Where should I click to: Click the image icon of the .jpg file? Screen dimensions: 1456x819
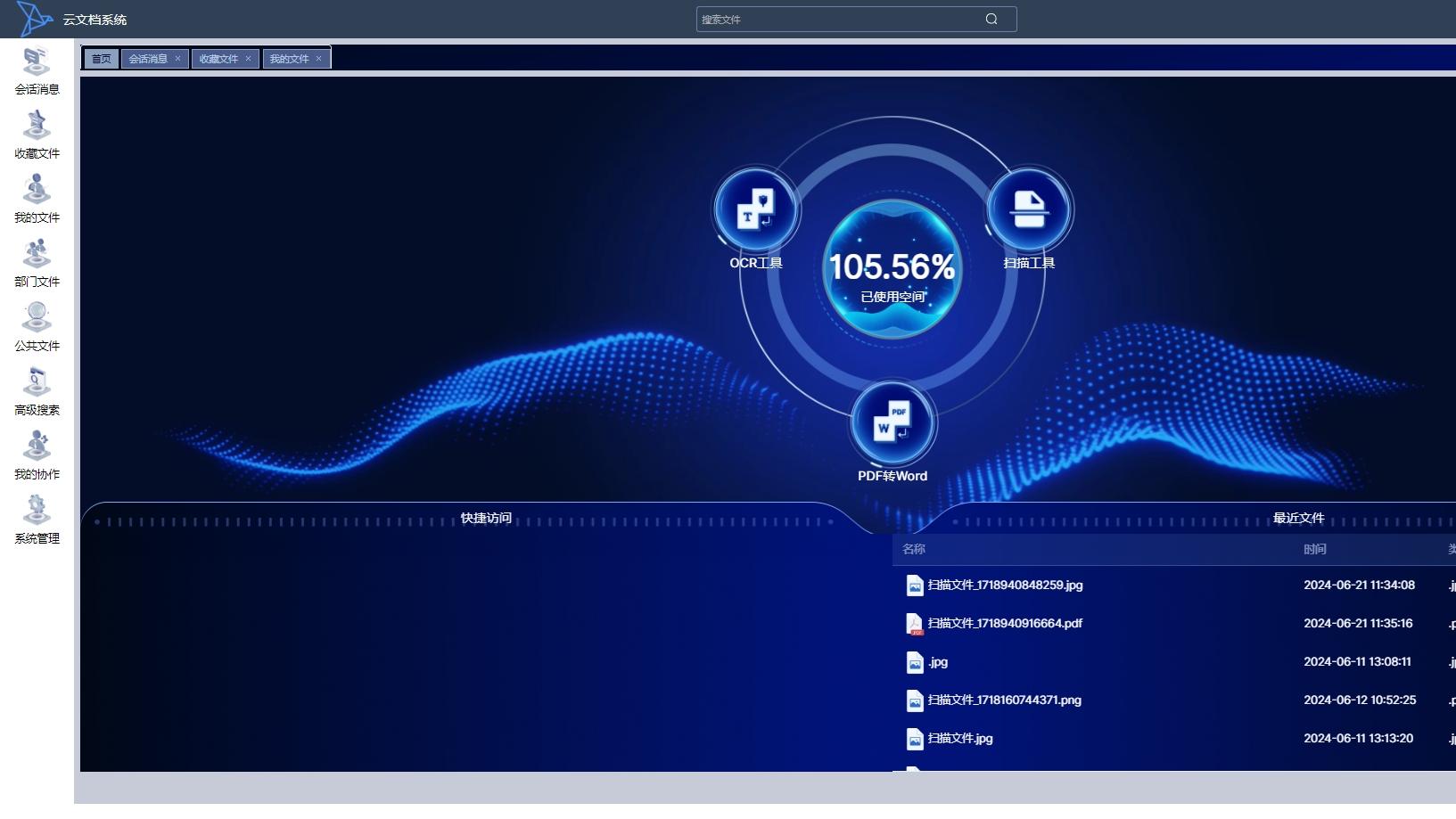coord(915,662)
